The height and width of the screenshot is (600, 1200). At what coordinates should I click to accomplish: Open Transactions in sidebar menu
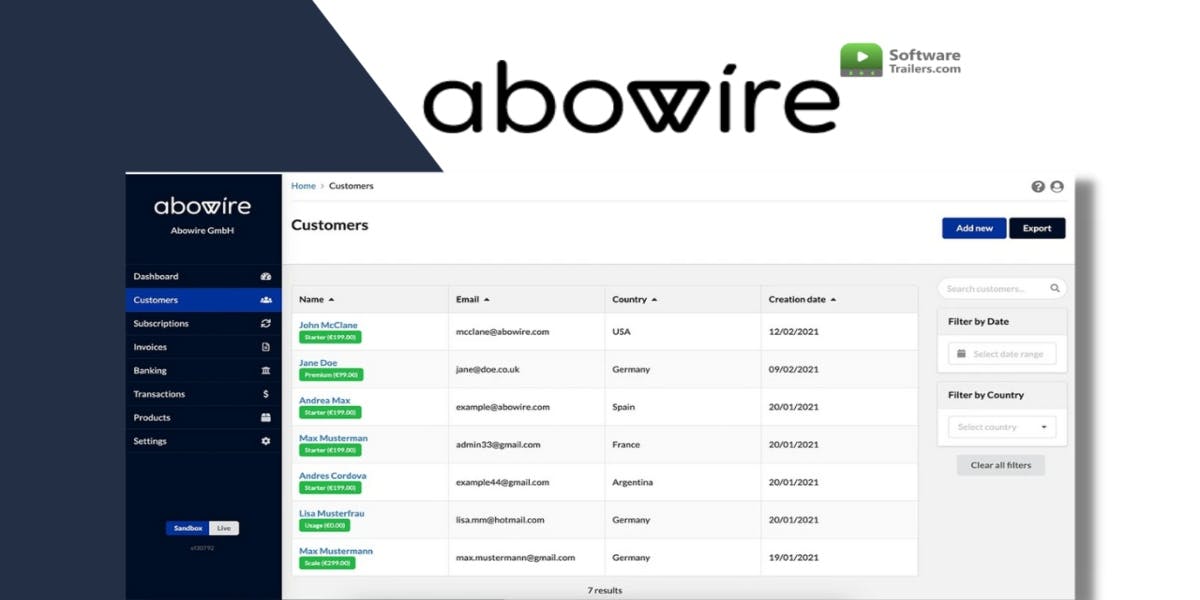click(203, 394)
